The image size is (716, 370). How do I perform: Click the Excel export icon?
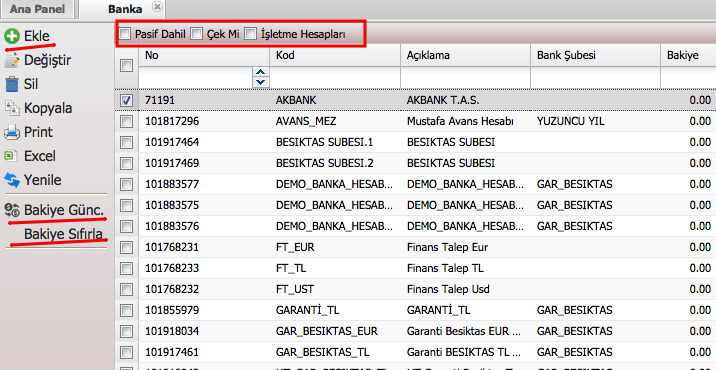[11, 156]
